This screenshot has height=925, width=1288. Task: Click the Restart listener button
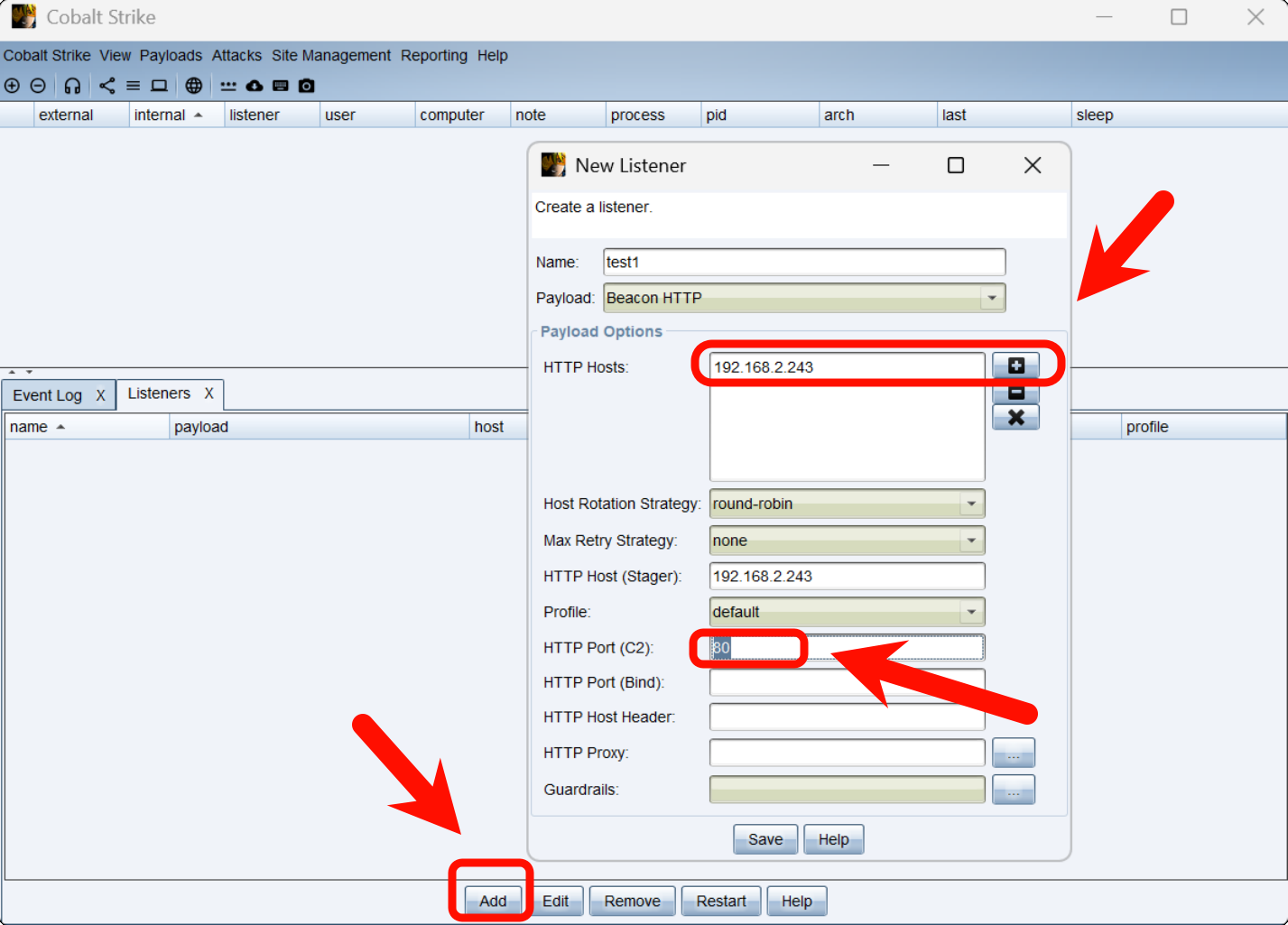[x=720, y=901]
